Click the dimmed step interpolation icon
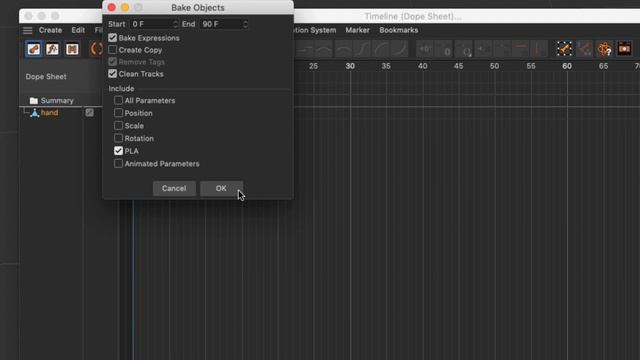The image size is (640, 360). tap(304, 49)
